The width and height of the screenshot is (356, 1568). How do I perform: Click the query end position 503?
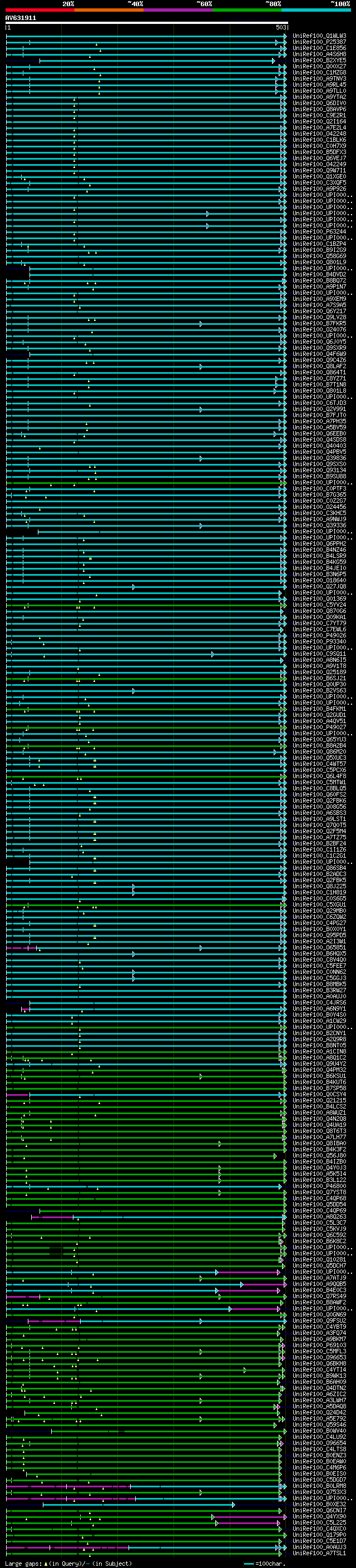point(281,27)
